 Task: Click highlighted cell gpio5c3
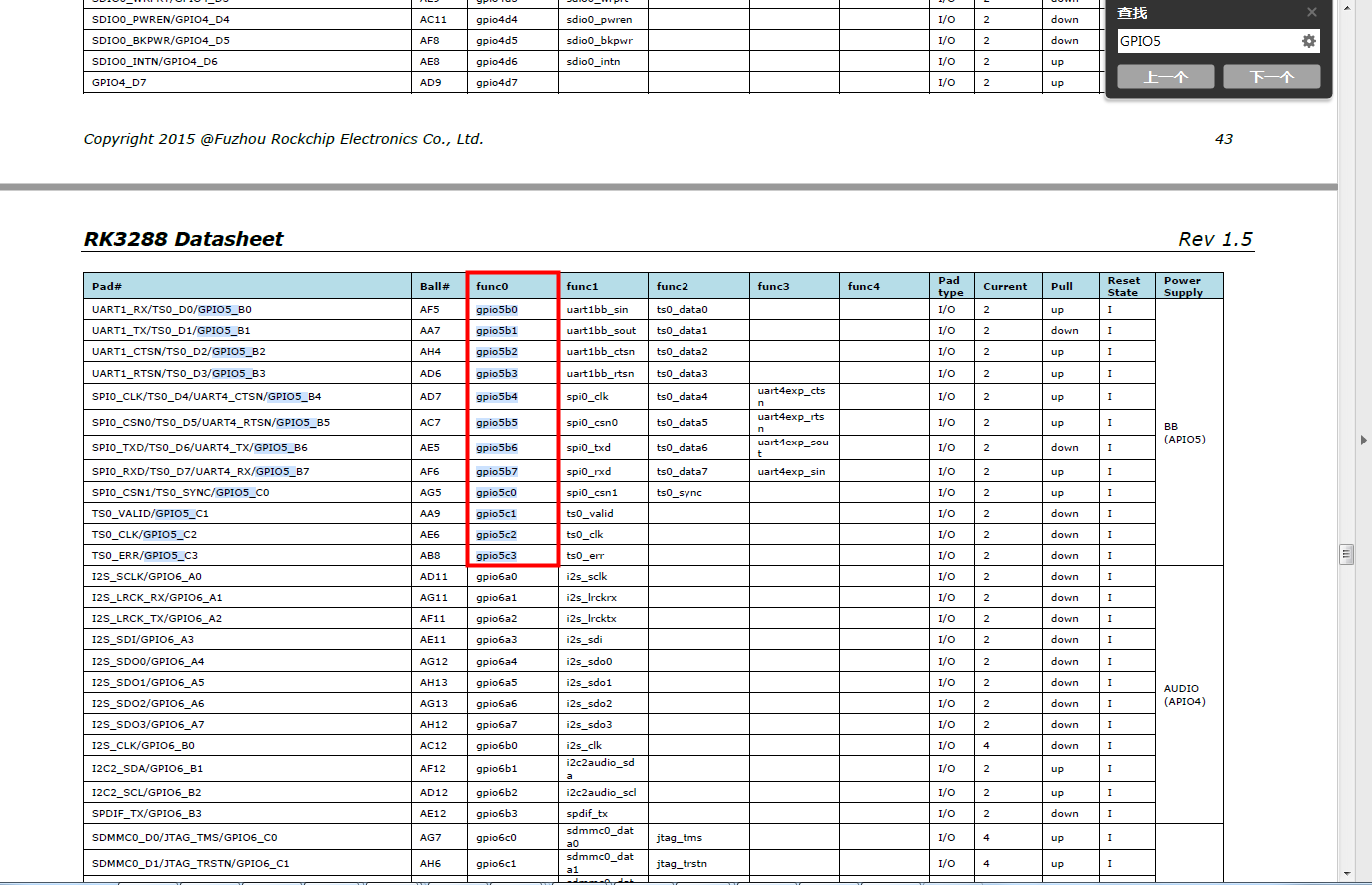point(497,556)
